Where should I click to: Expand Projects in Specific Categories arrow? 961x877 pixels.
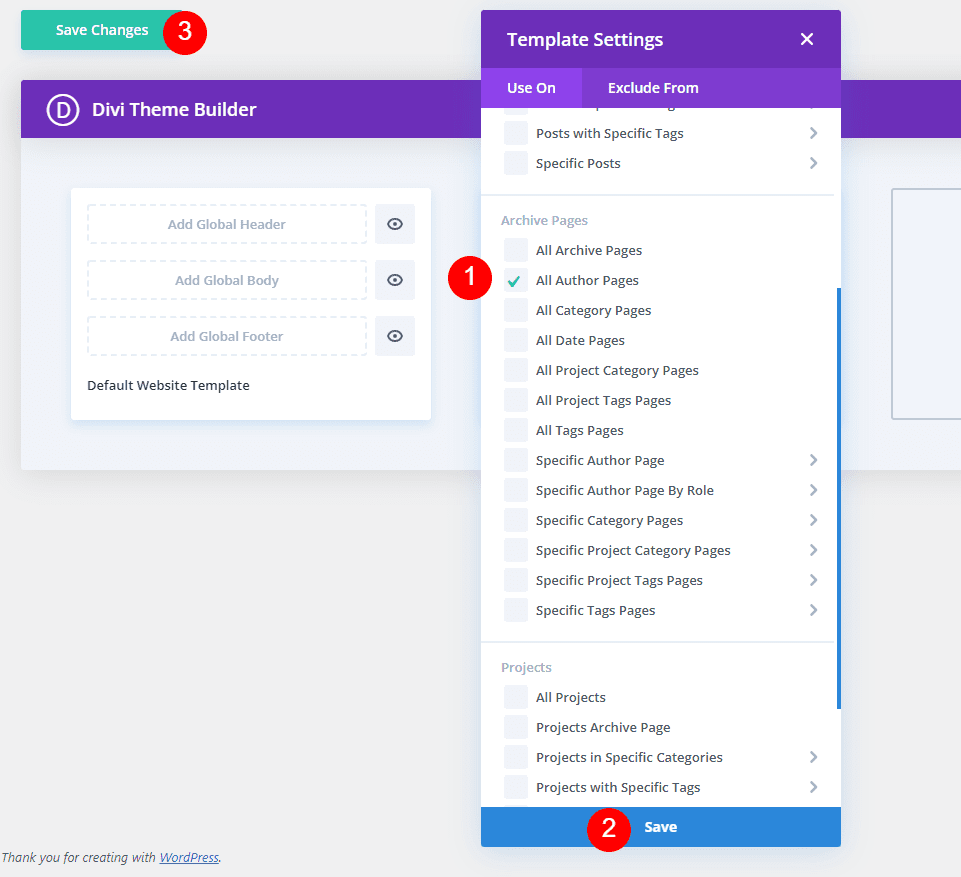(813, 757)
